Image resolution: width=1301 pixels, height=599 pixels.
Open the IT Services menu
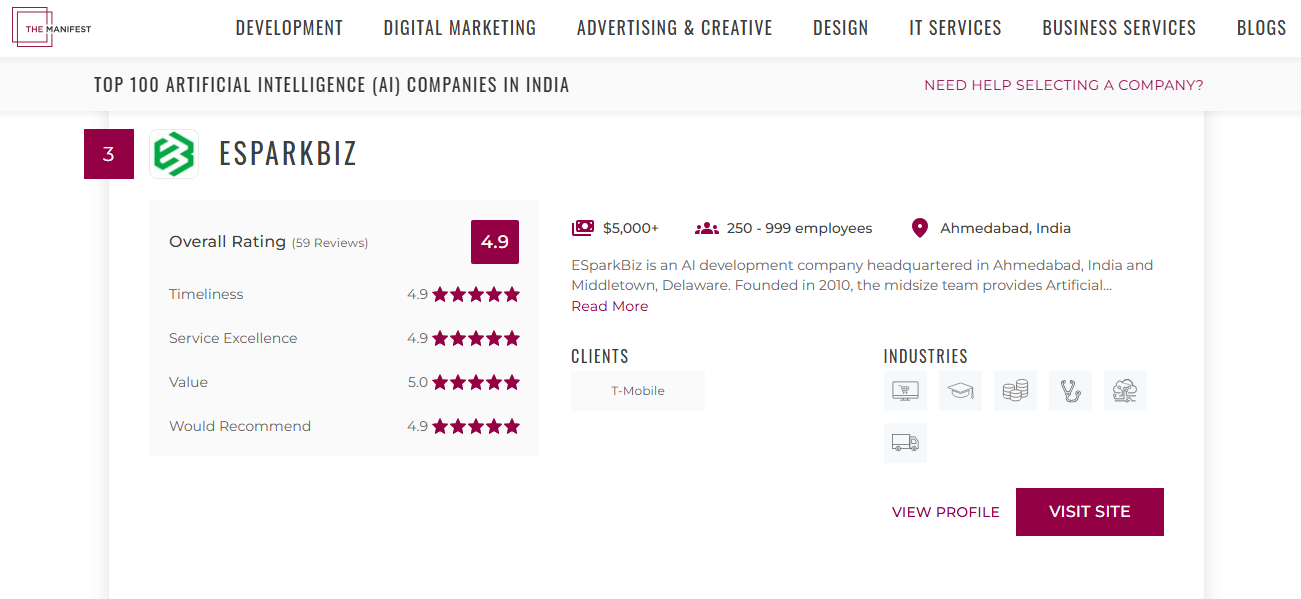(955, 28)
